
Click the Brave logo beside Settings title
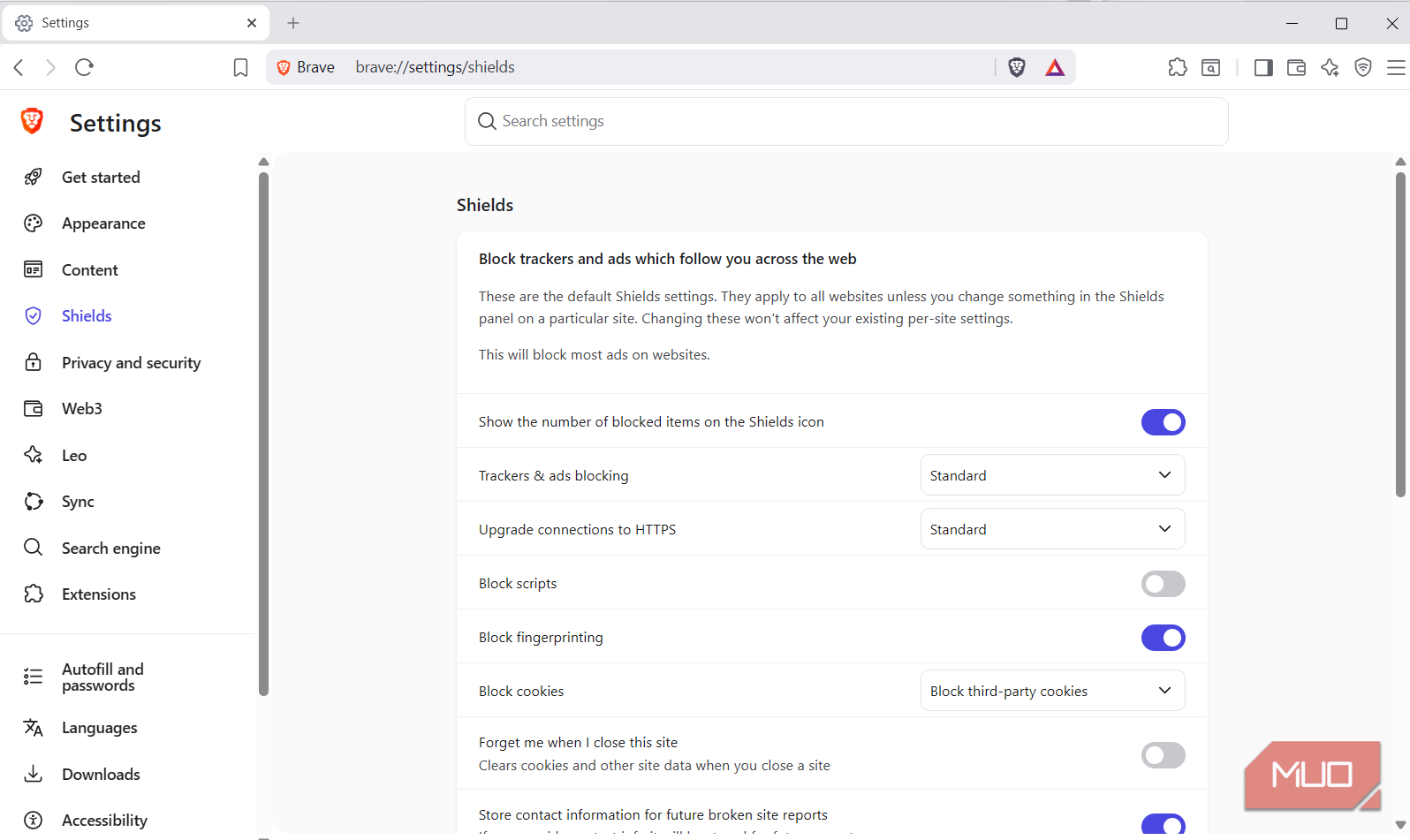coord(32,121)
